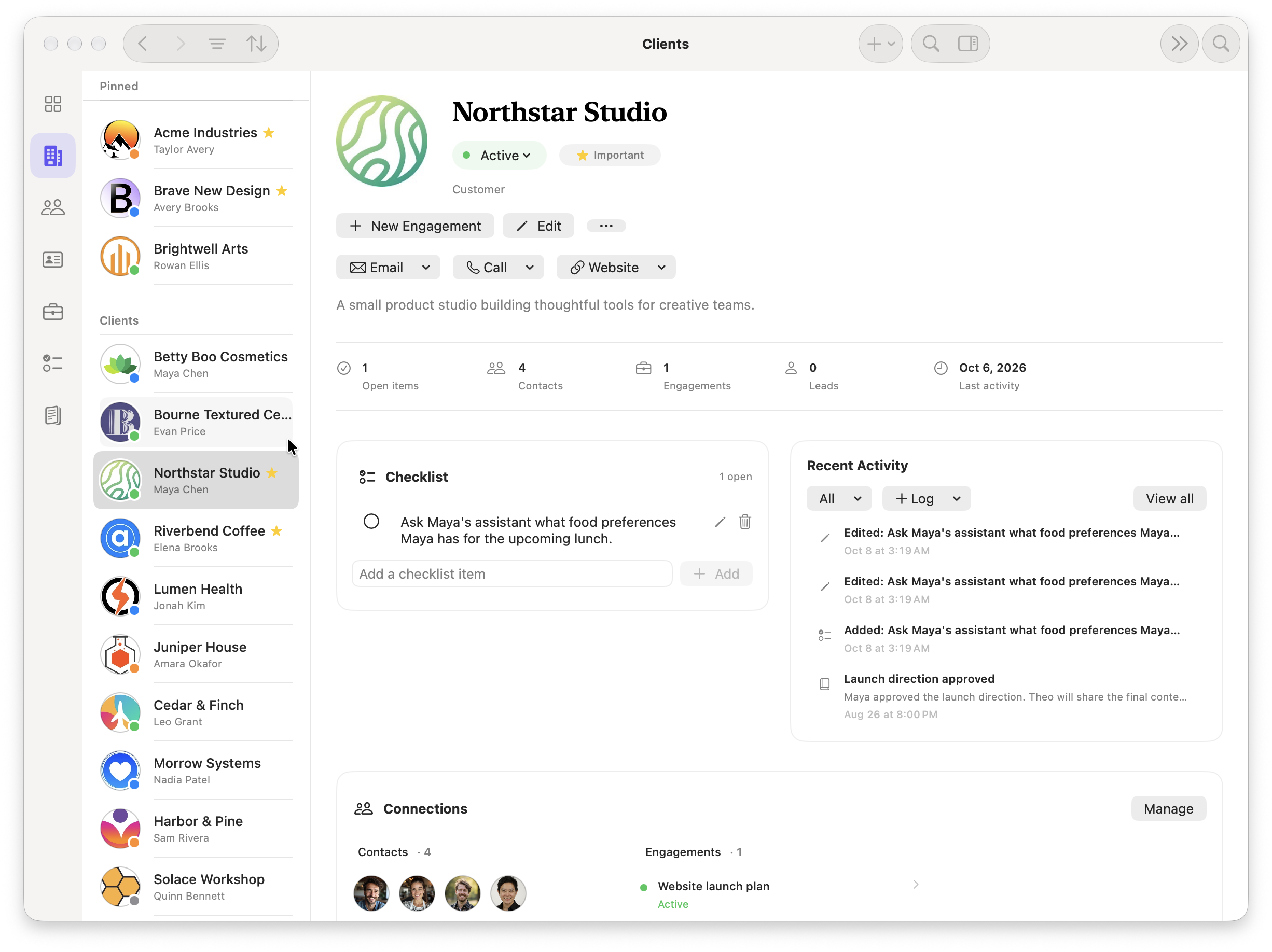Click the Edit button
The width and height of the screenshot is (1272, 952).
pos(538,226)
